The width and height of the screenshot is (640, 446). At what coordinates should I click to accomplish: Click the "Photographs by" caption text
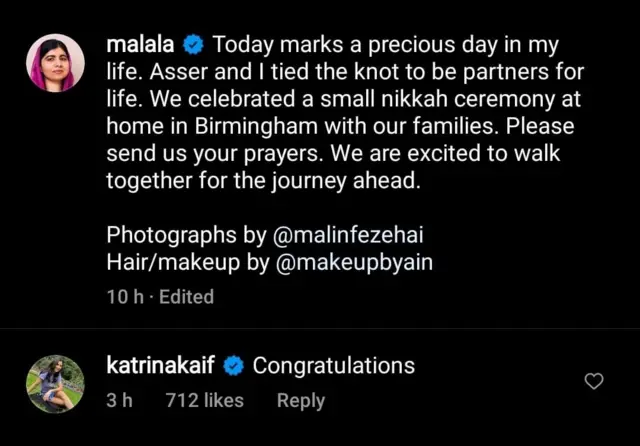pyautogui.click(x=186, y=236)
